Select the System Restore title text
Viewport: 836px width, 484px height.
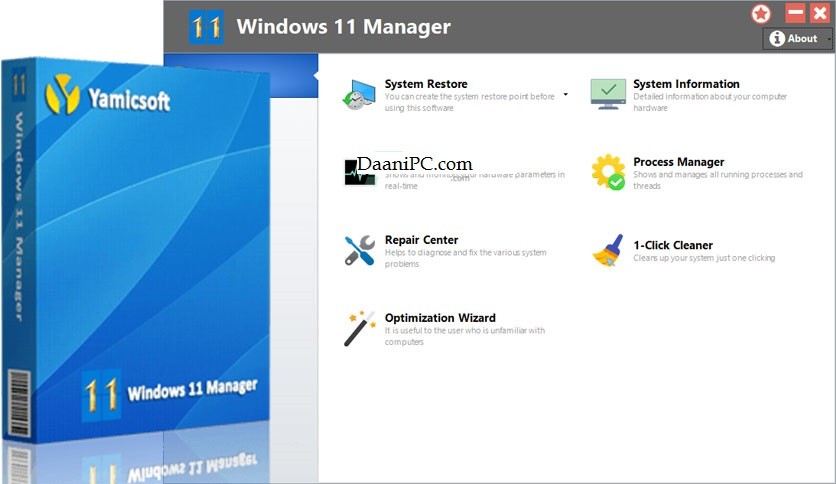tap(426, 84)
